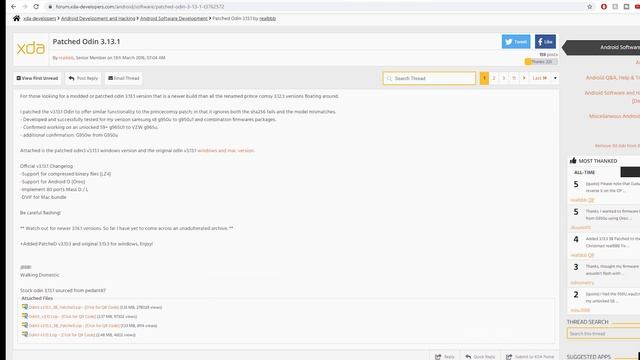
Task: Click the browser address bar URL
Action: (140, 7)
